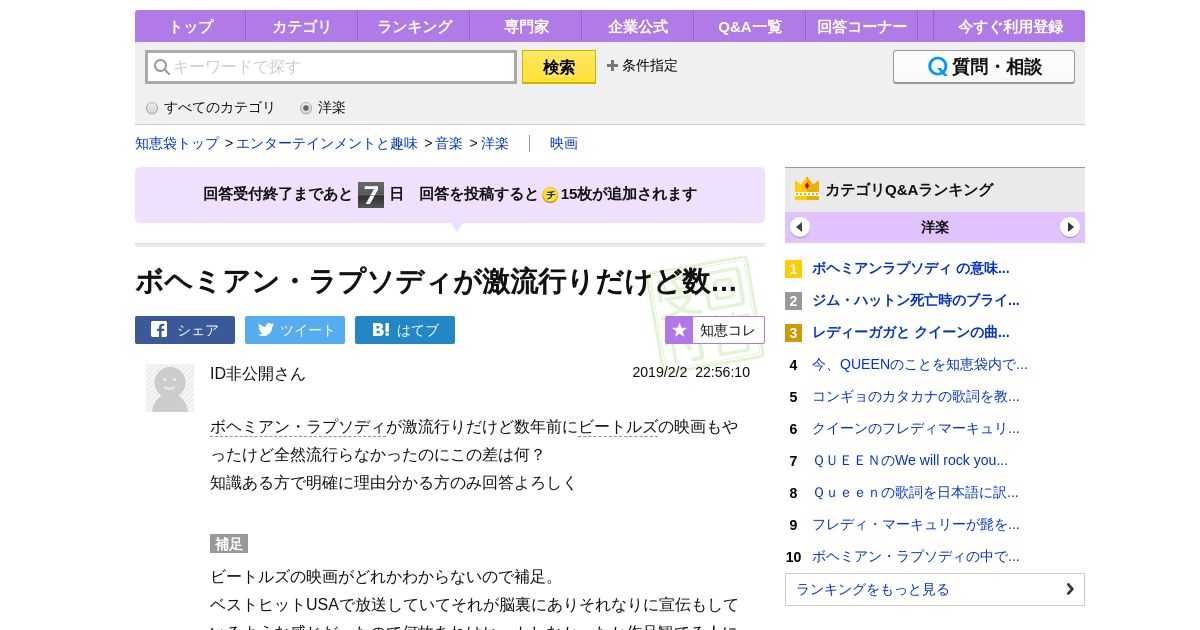
Task: Open 音楽 breadcrumb link
Action: (x=449, y=143)
